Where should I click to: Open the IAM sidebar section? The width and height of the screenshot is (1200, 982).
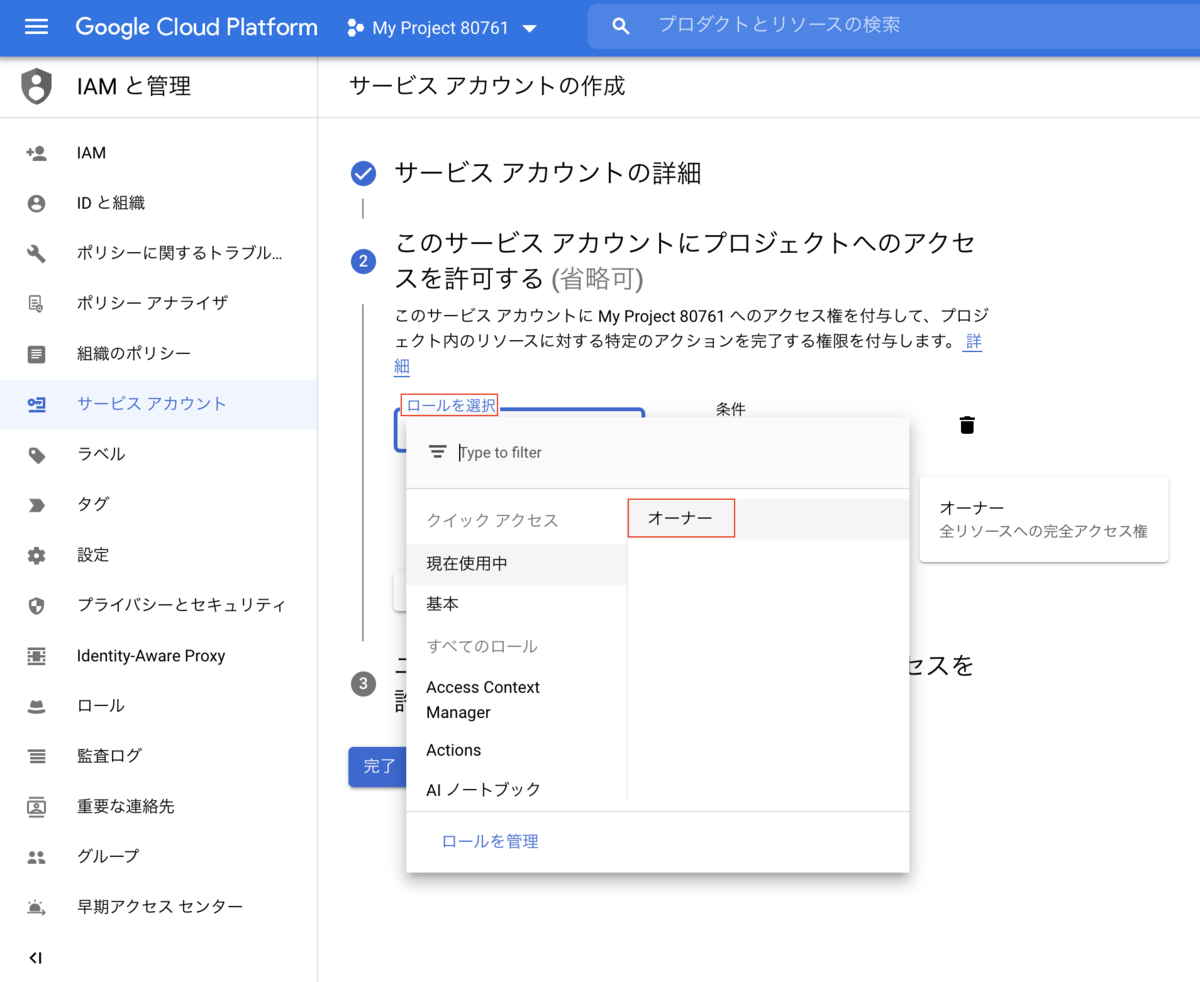(91, 152)
